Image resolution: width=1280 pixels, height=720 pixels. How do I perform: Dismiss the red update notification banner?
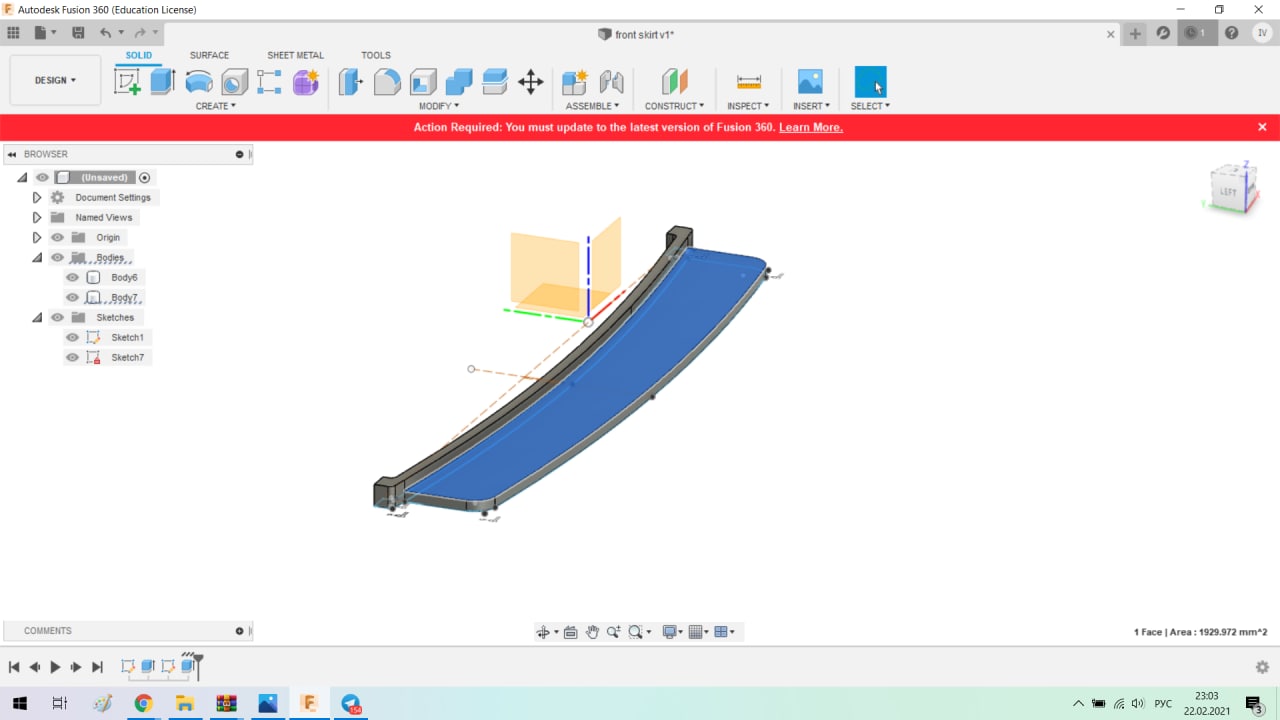click(x=1262, y=128)
